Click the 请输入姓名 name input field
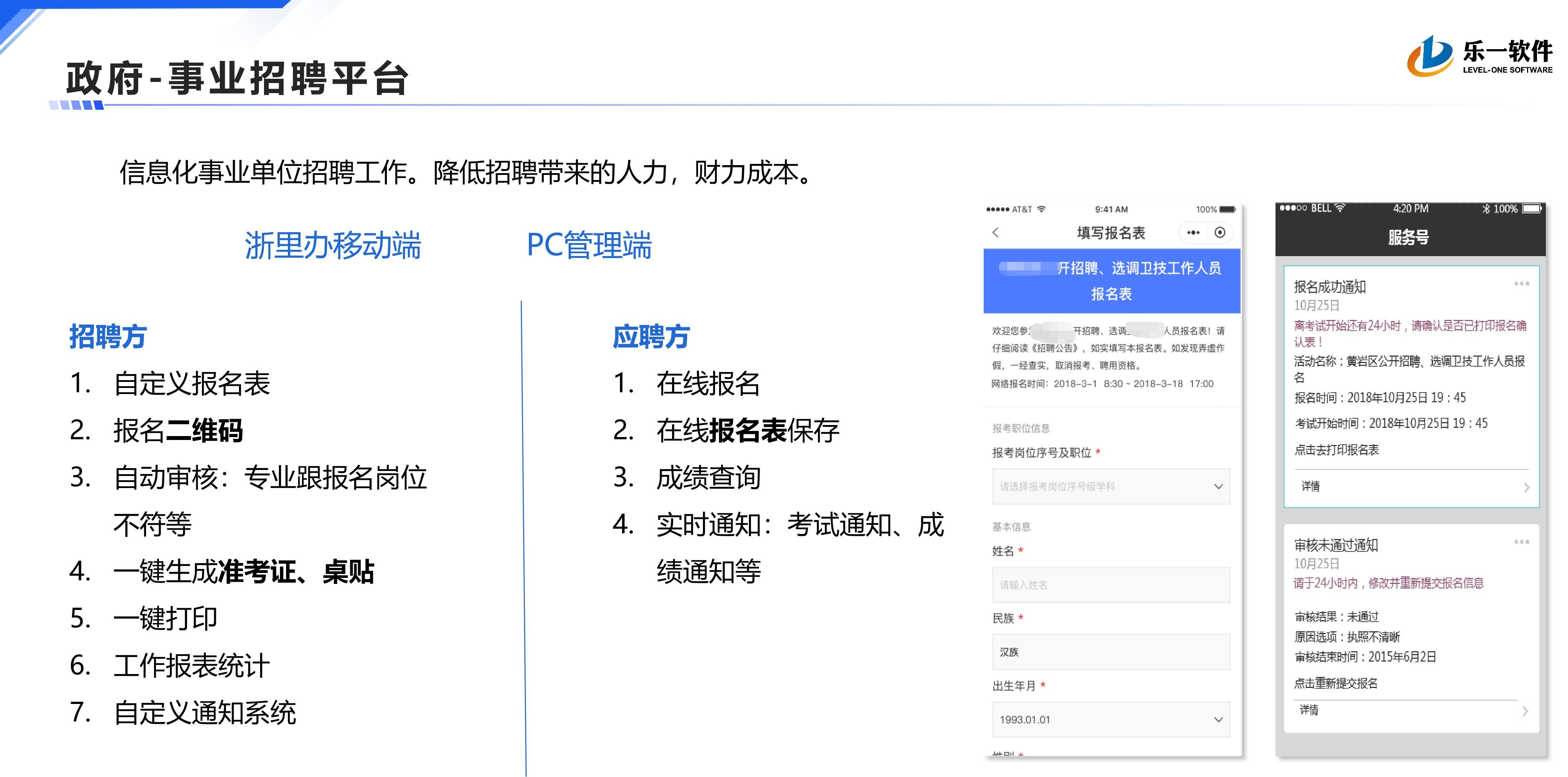The image size is (1568, 777). 1111,585
